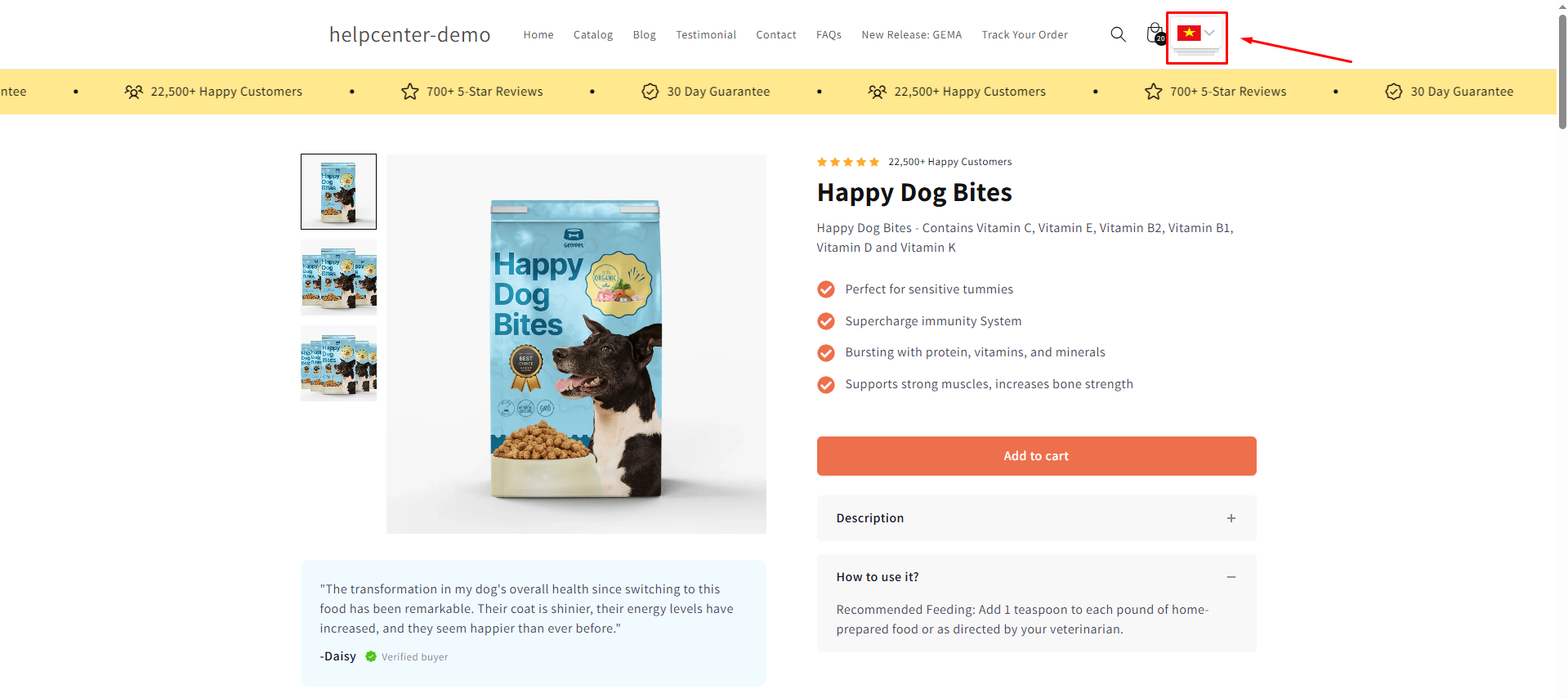Click the Vietnam flag icon

[x=1189, y=34]
